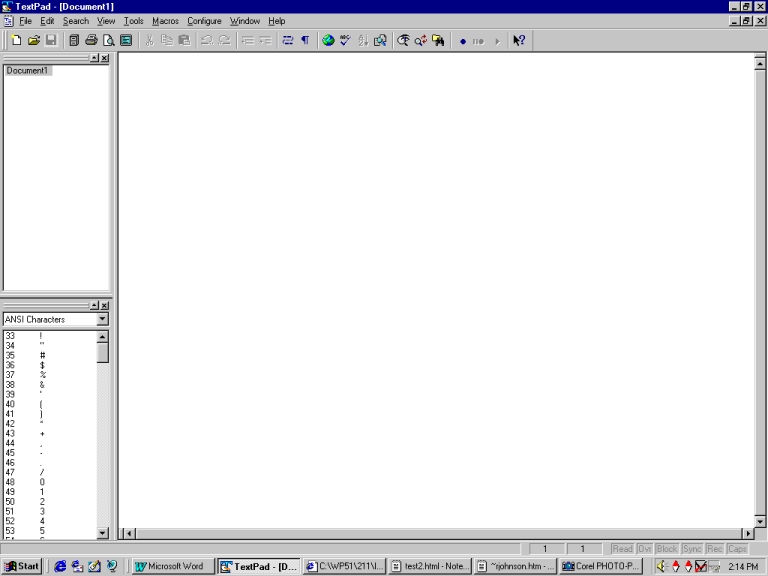This screenshot has height=576, width=768.
Task: Toggle word wrap toolbar icon
Action: pyautogui.click(x=288, y=41)
